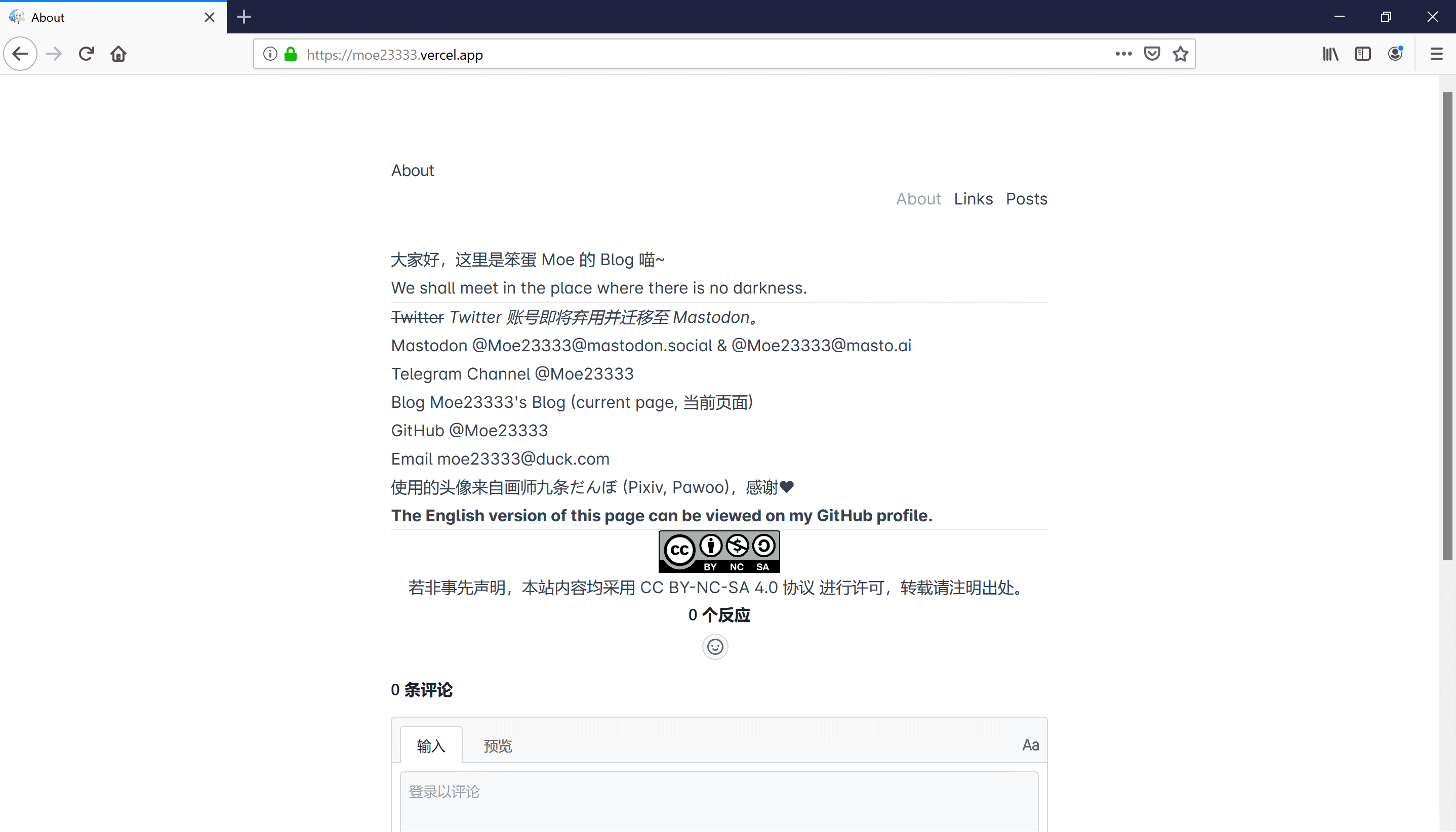Switch to the 预览 comment tab
1456x832 pixels.
click(497, 745)
